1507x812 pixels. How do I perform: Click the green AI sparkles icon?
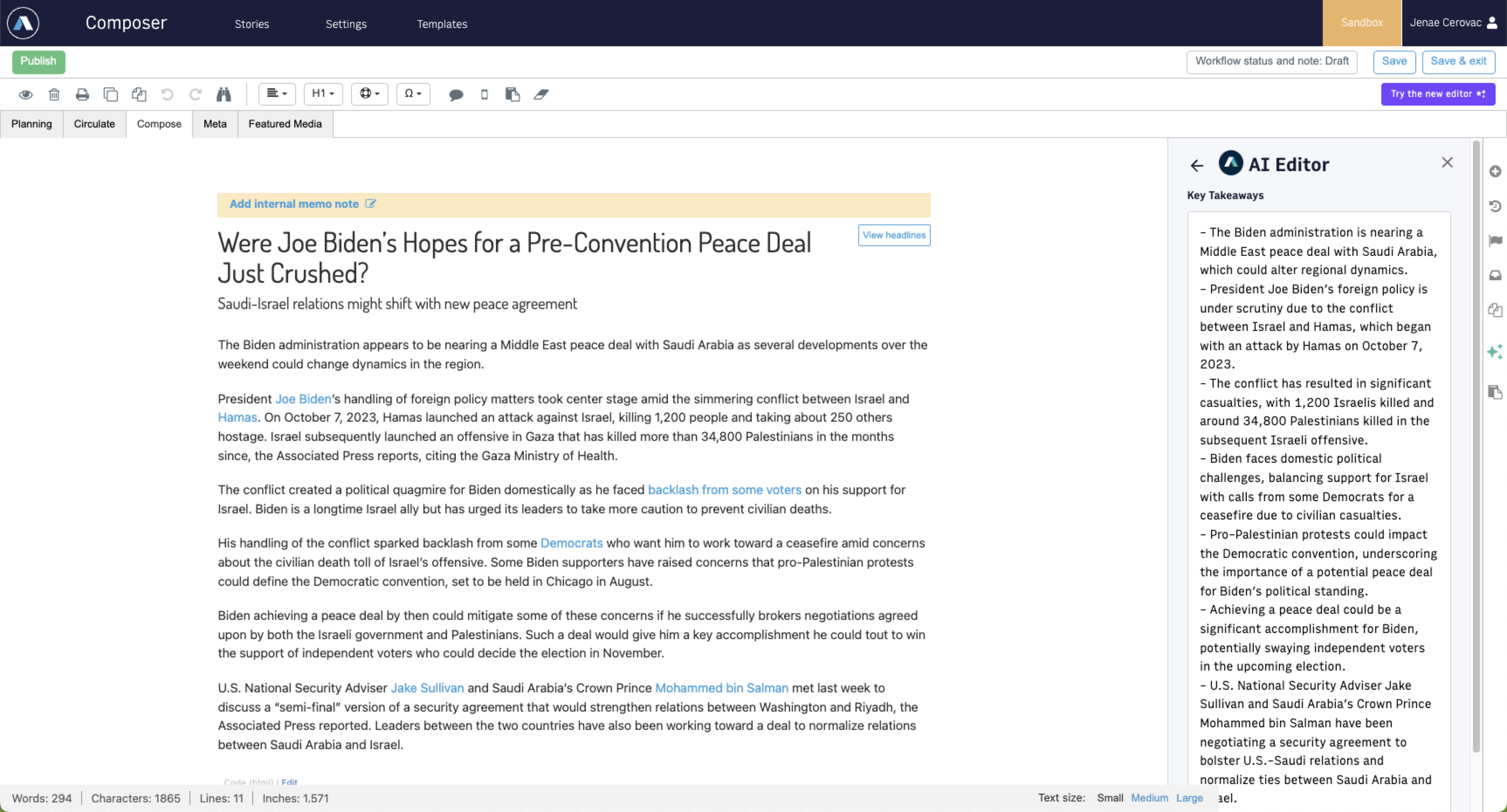(1495, 351)
